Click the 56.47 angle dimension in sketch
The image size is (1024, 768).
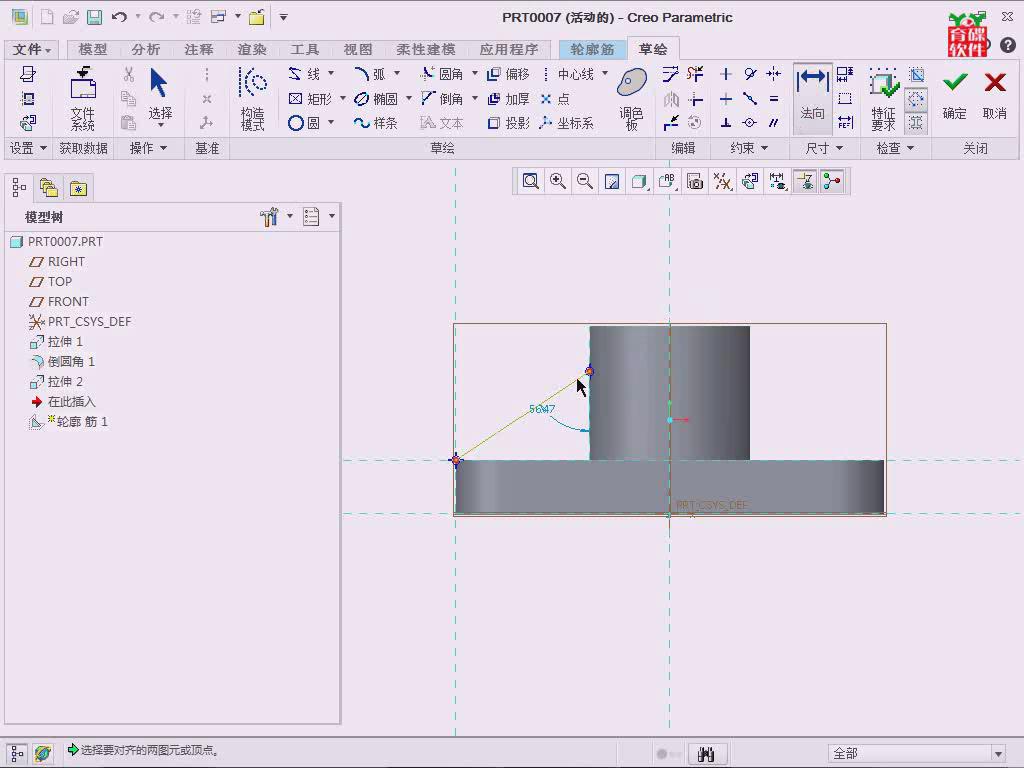click(542, 409)
